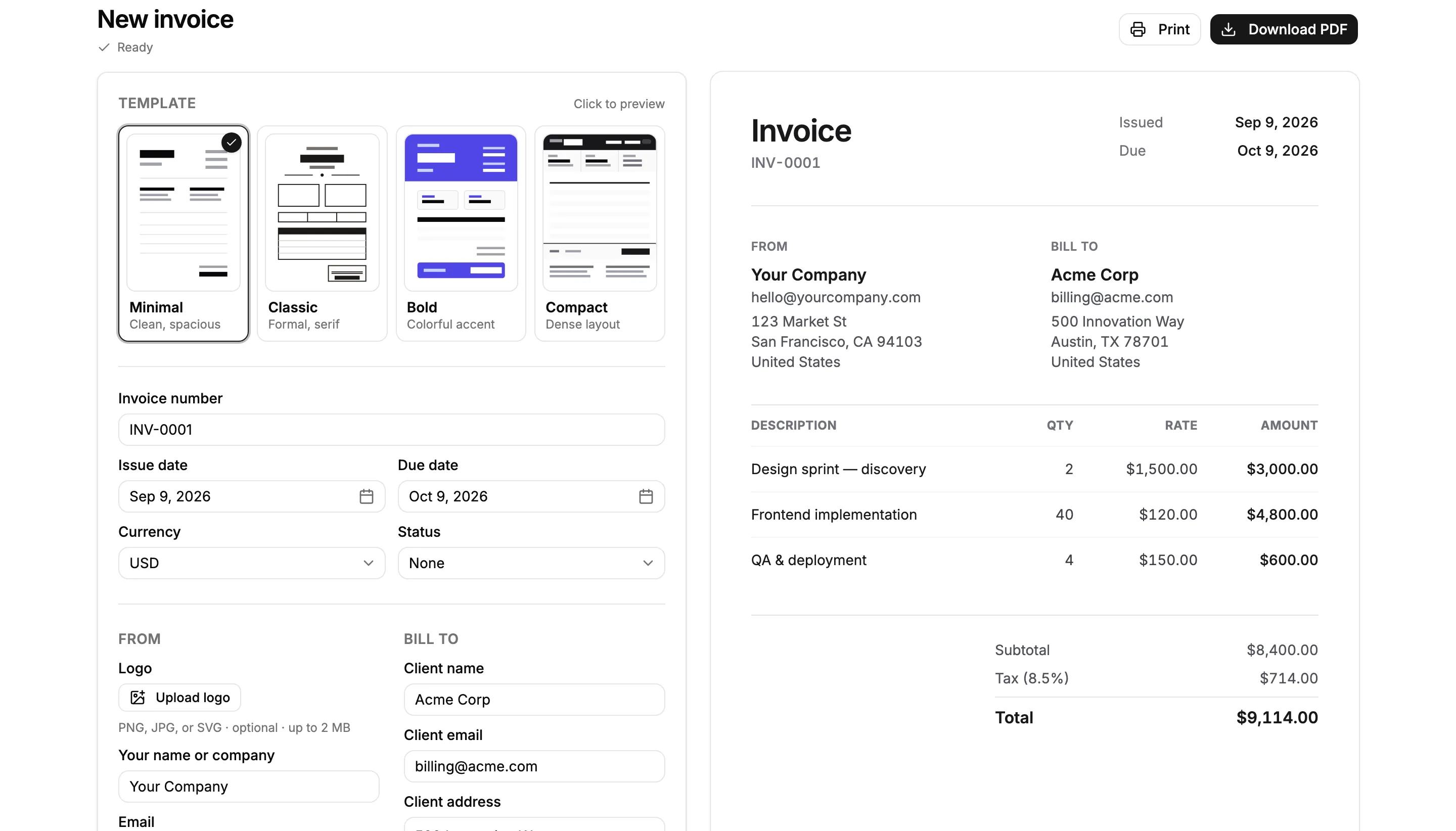Expand the Status chevron arrow
The image size is (1456, 831).
pos(648,563)
